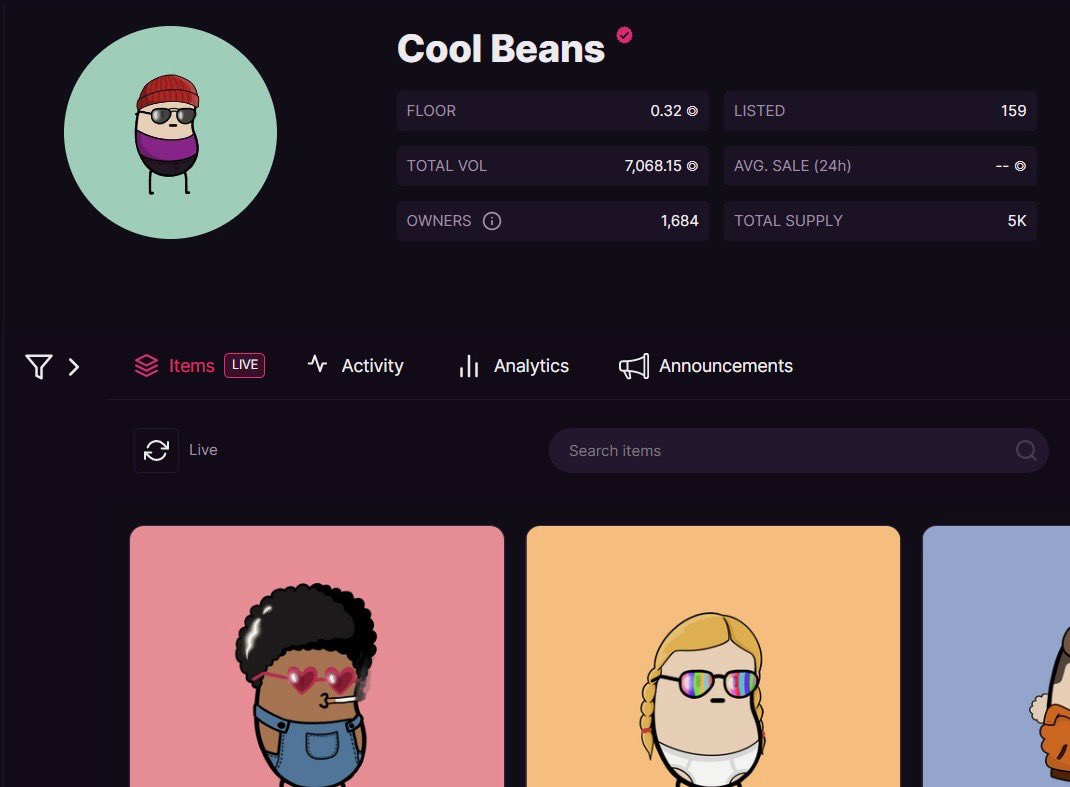Click the SOL icon beside floor price
Image resolution: width=1070 pixels, height=787 pixels.
click(692, 111)
